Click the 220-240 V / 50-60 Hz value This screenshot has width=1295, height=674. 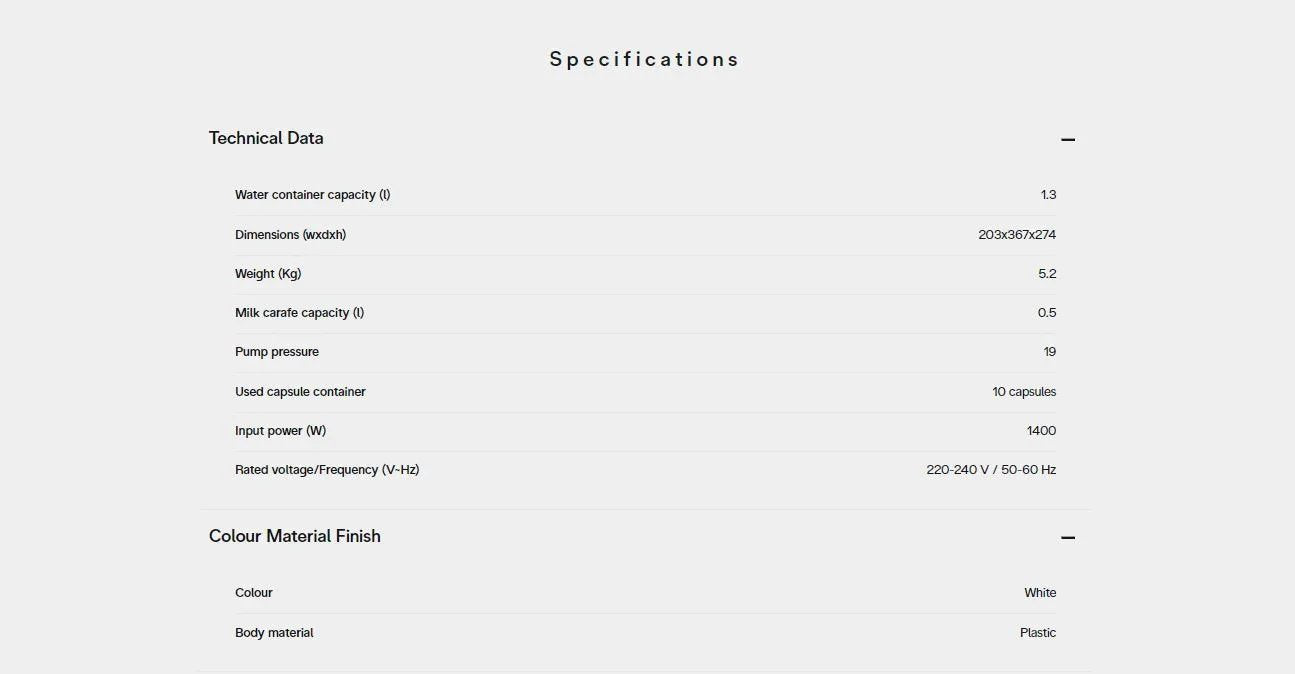(x=991, y=470)
